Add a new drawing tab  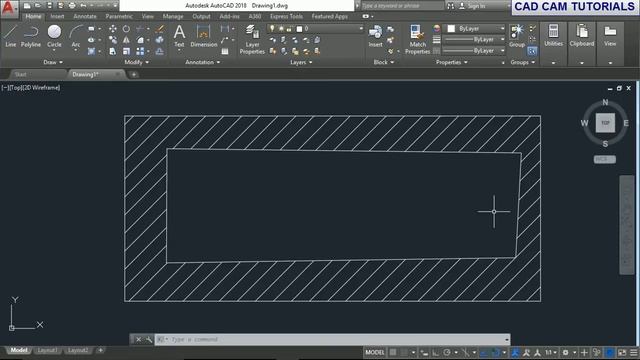coord(133,74)
